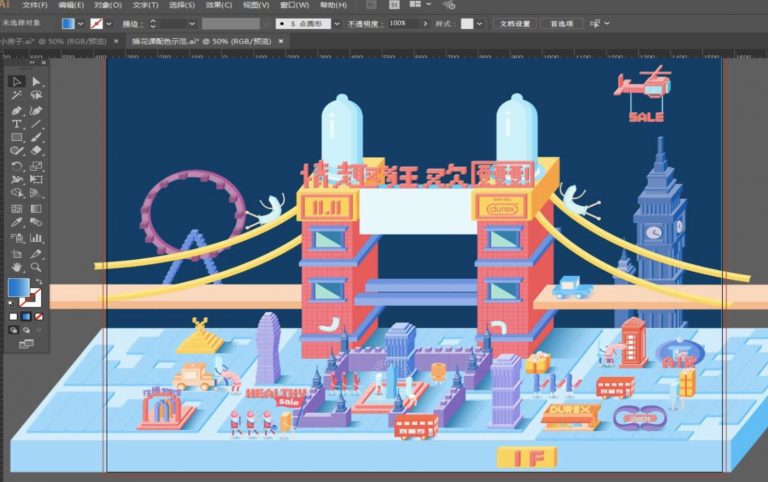Expand opacity slider arrow
This screenshot has width=768, height=482.
coord(425,24)
